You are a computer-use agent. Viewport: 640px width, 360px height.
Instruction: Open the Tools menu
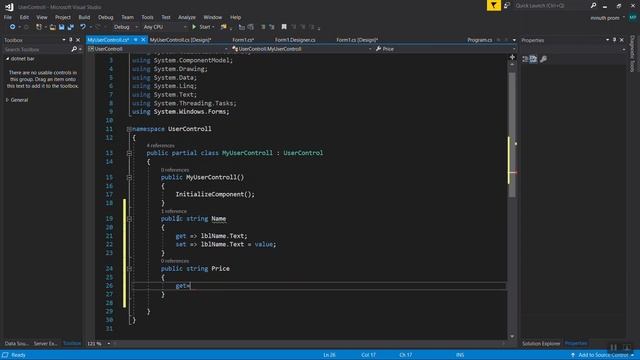(147, 17)
